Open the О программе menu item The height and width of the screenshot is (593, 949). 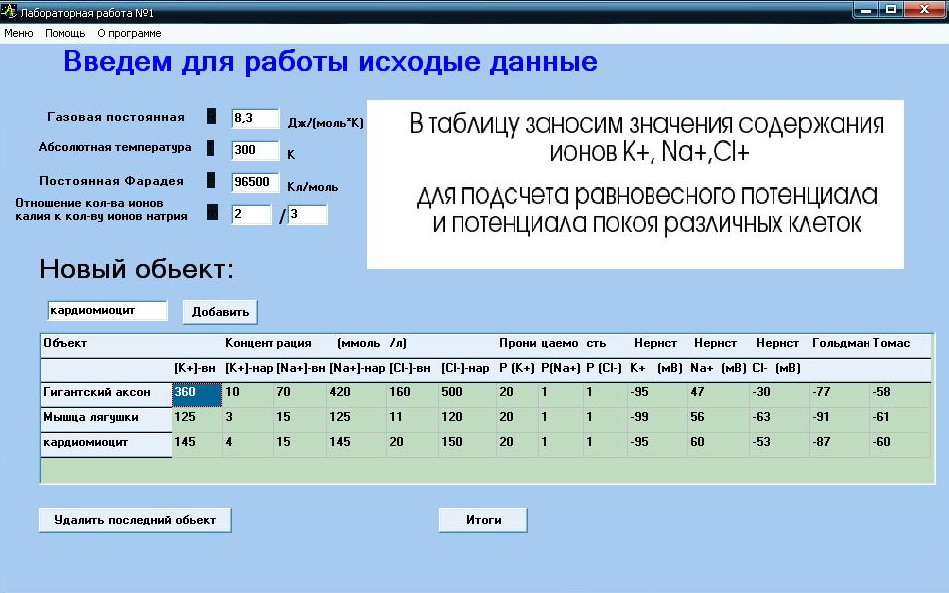point(129,33)
